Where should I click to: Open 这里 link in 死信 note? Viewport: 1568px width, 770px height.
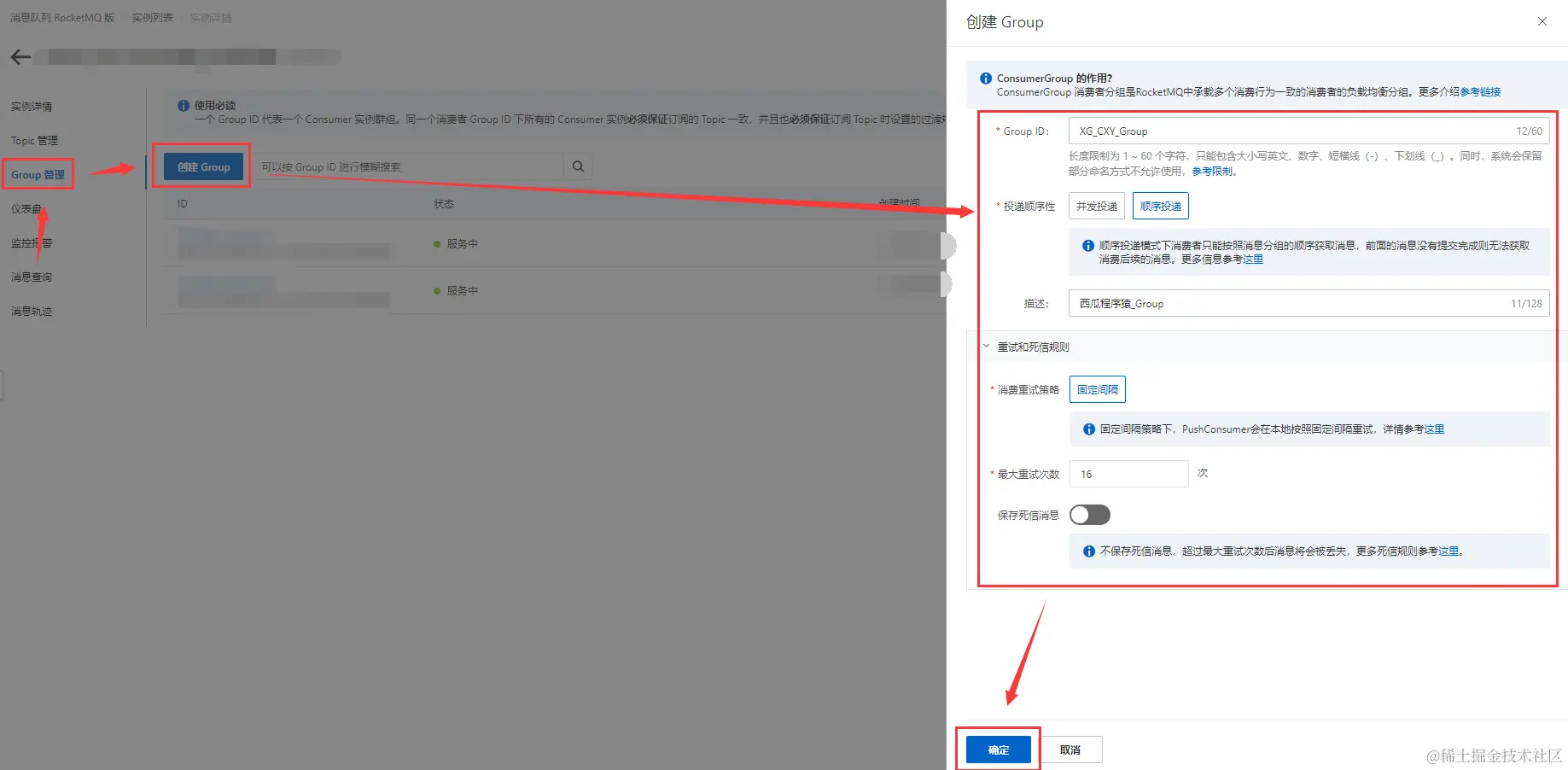coord(1449,551)
